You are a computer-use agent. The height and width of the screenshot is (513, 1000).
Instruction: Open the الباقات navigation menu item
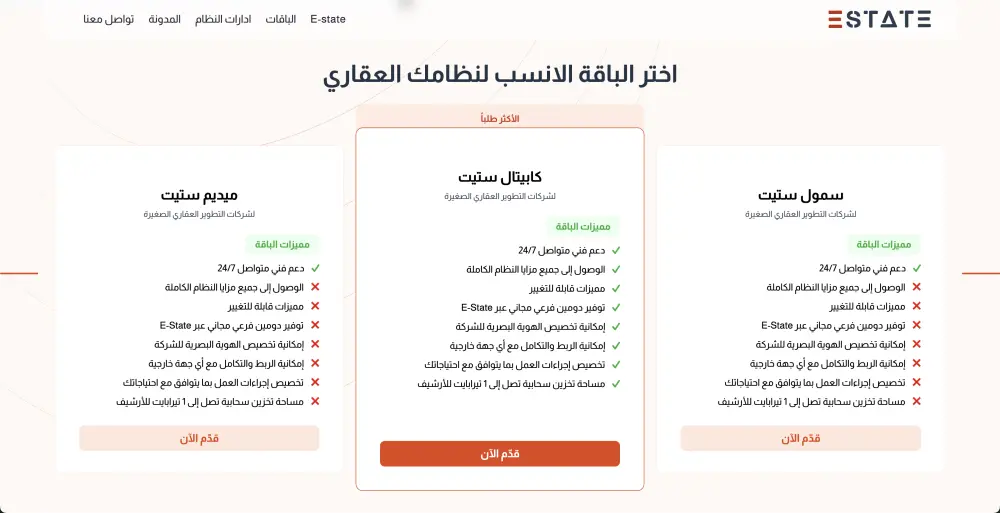click(x=280, y=19)
